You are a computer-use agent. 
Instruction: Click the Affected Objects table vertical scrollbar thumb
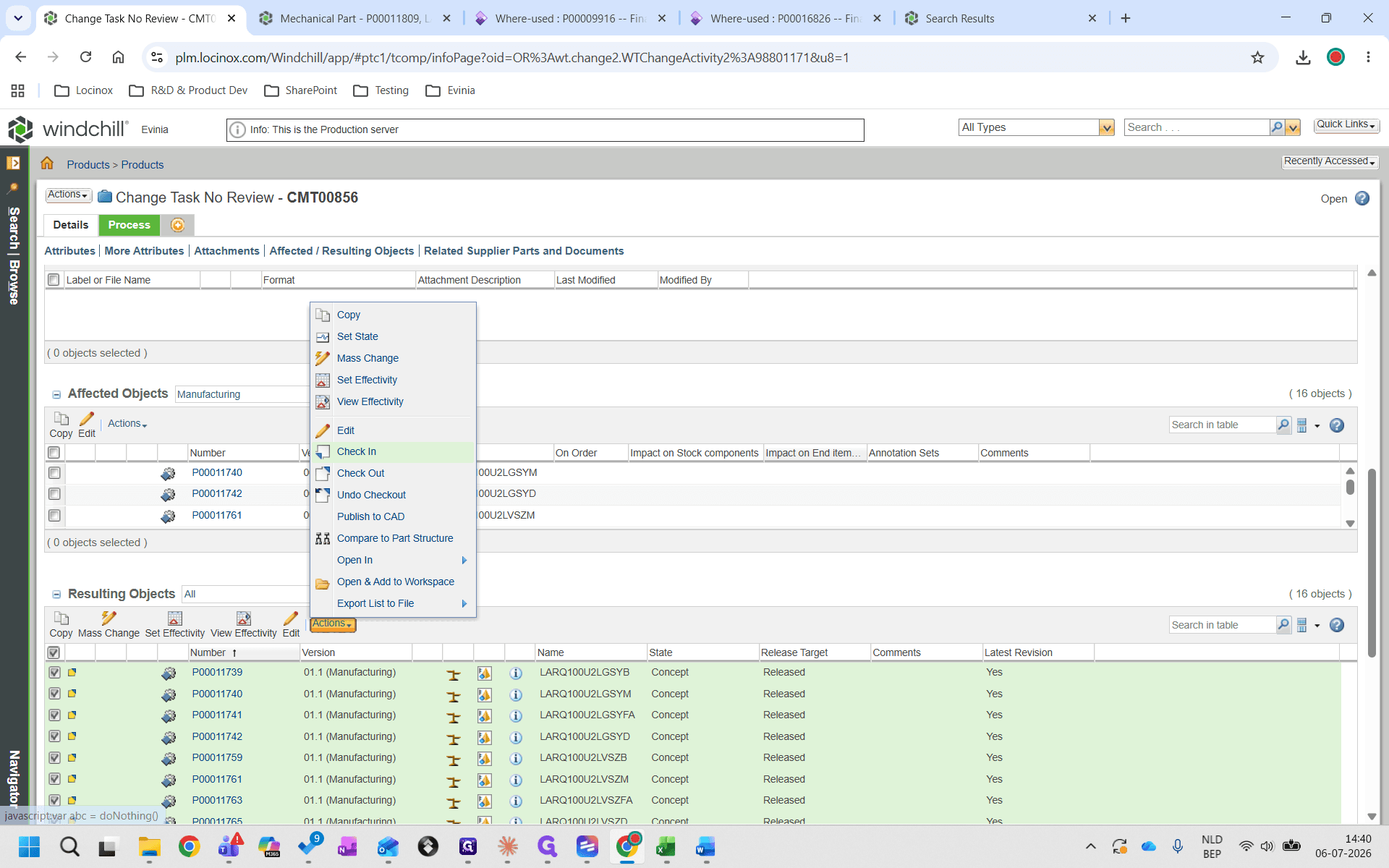coord(1350,487)
